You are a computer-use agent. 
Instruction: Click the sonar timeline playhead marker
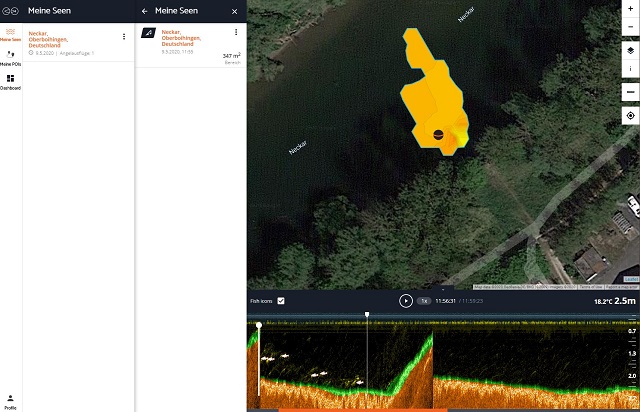(367, 314)
